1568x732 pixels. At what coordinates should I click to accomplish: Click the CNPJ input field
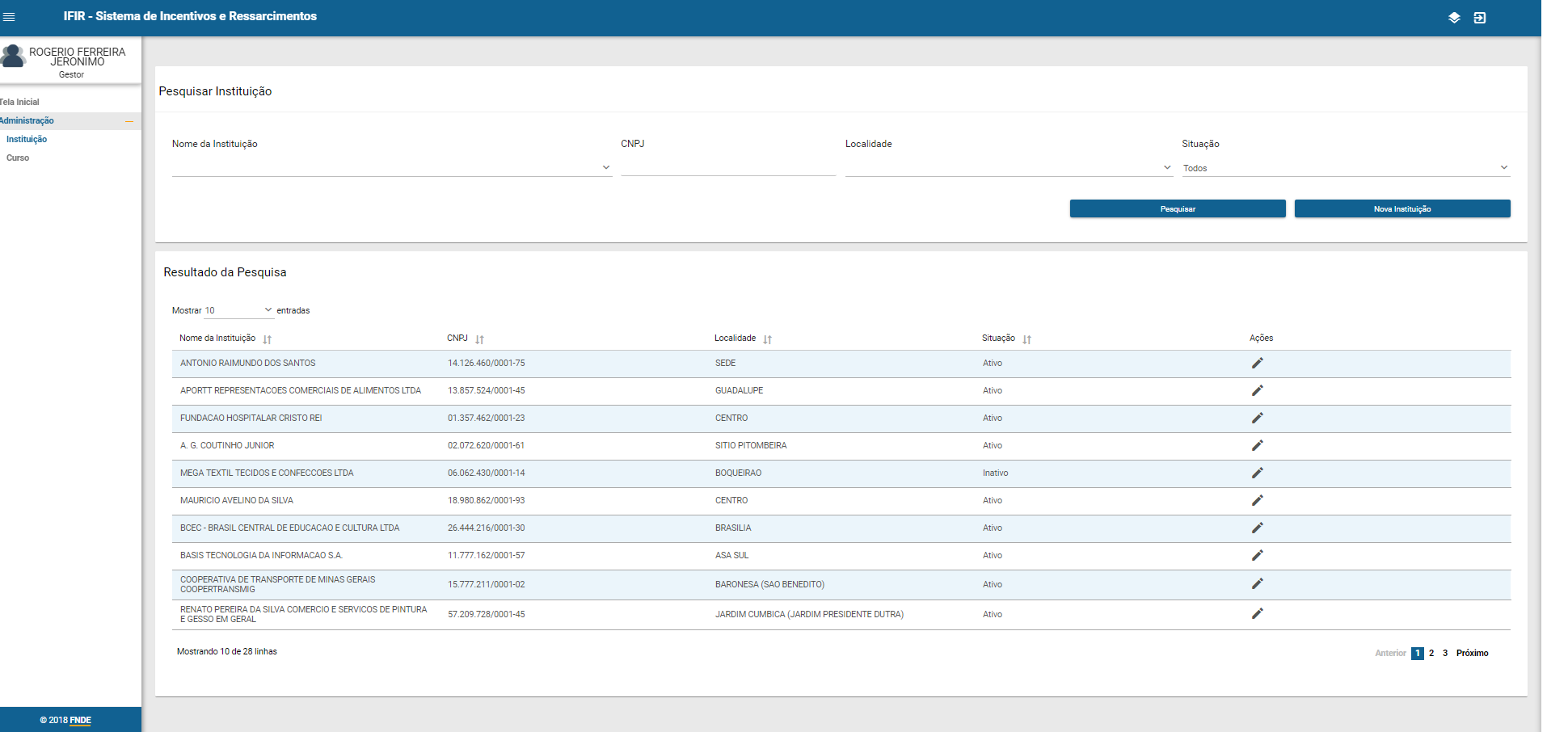click(x=727, y=167)
